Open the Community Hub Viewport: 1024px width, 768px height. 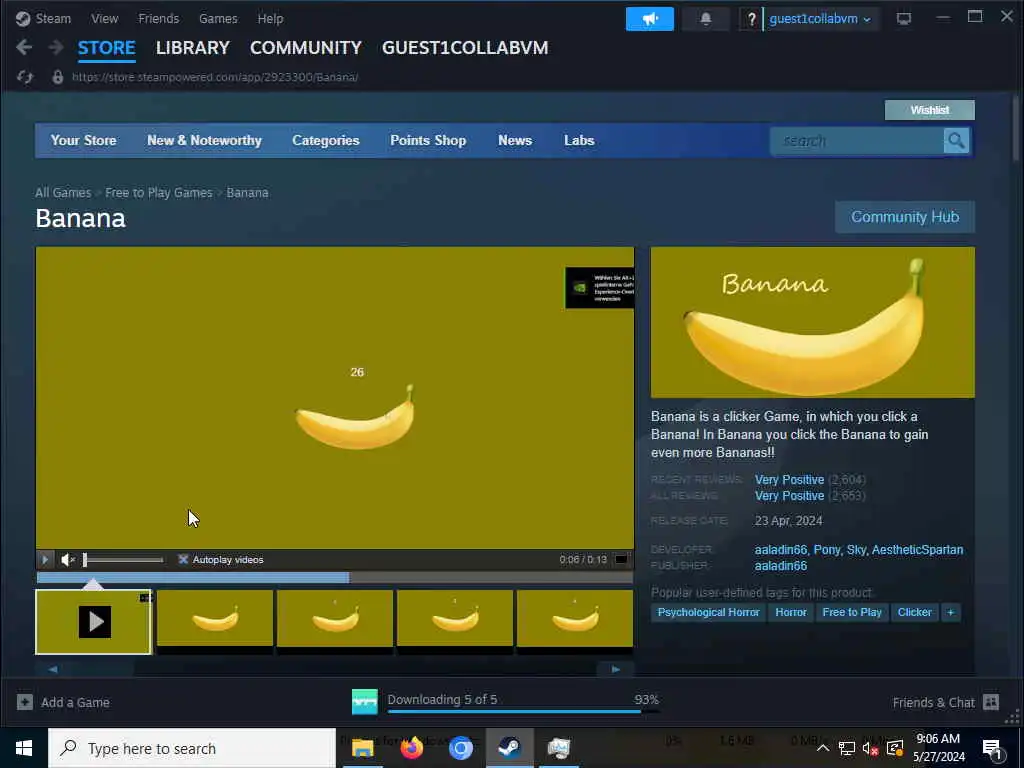click(x=904, y=217)
